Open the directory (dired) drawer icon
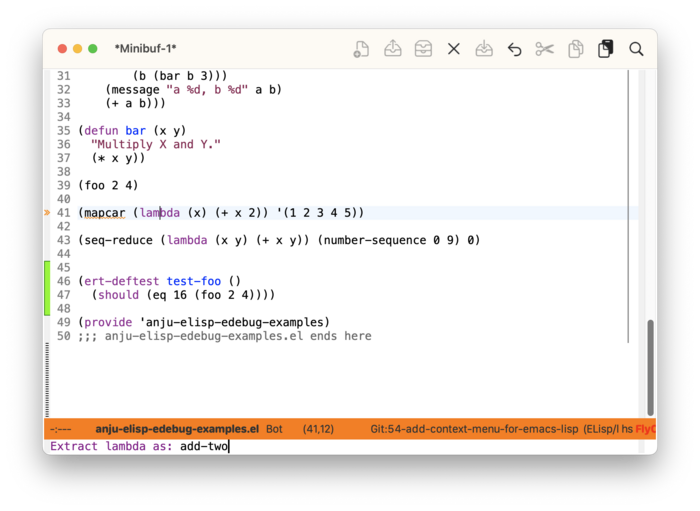The width and height of the screenshot is (700, 511). click(423, 49)
